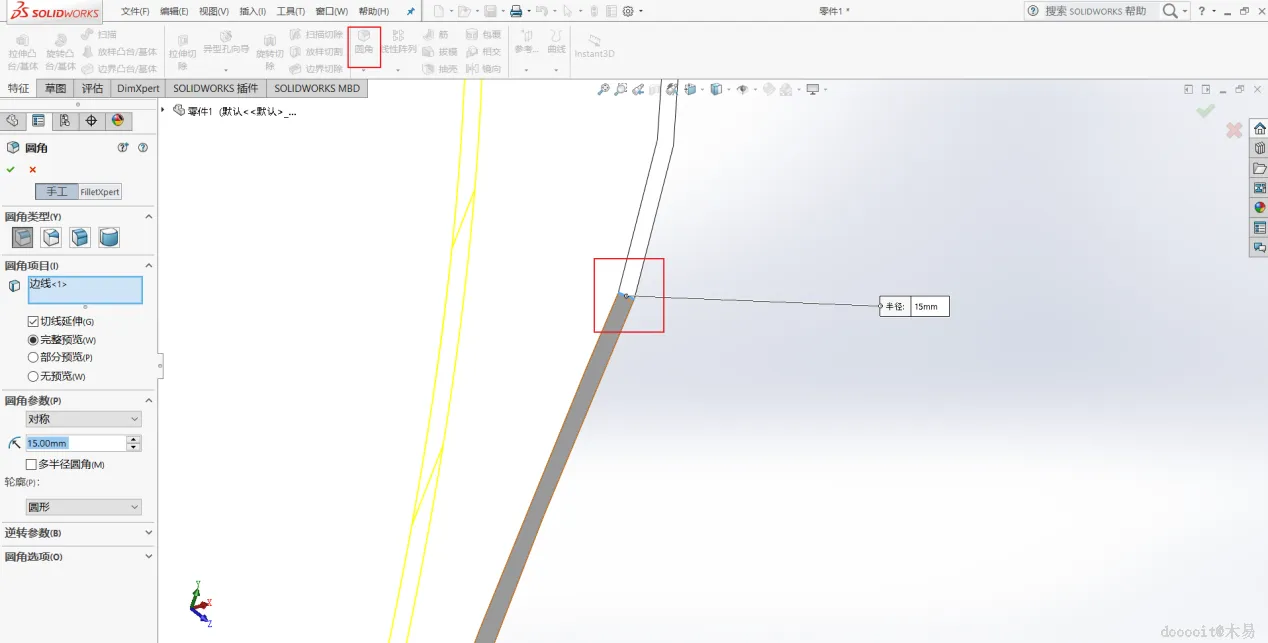Image resolution: width=1268 pixels, height=643 pixels.
Task: Select constant size fillet type icon
Action: tap(22, 237)
